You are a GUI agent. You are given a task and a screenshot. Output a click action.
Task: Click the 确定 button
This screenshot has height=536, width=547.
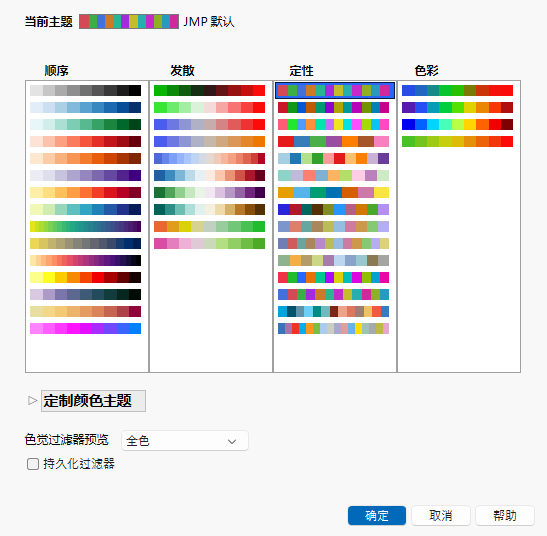click(x=377, y=515)
